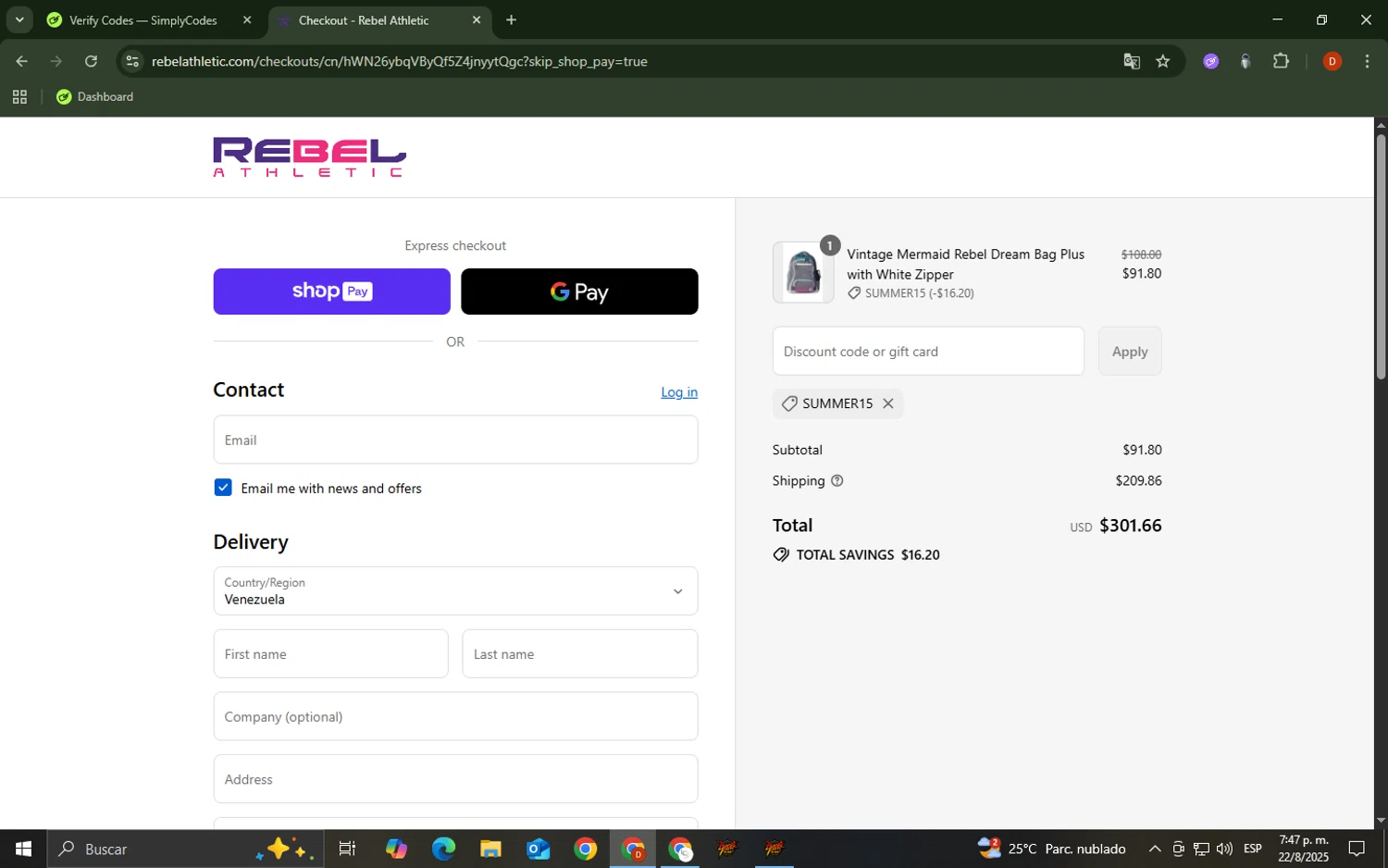Viewport: 1388px width, 868px height.
Task: Open Outlook from taskbar
Action: 538,849
